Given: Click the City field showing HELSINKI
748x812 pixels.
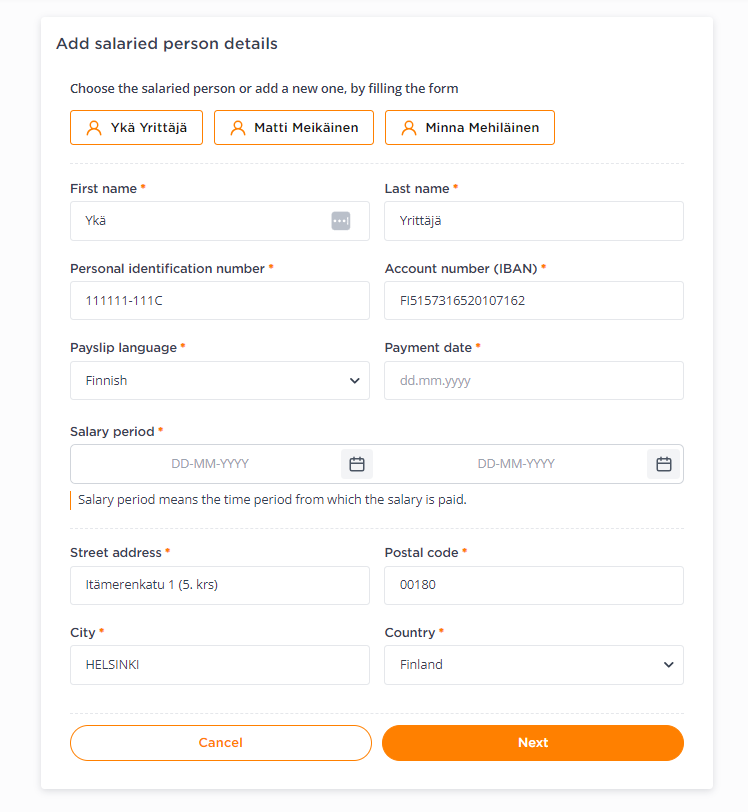Looking at the screenshot, I should click(220, 665).
